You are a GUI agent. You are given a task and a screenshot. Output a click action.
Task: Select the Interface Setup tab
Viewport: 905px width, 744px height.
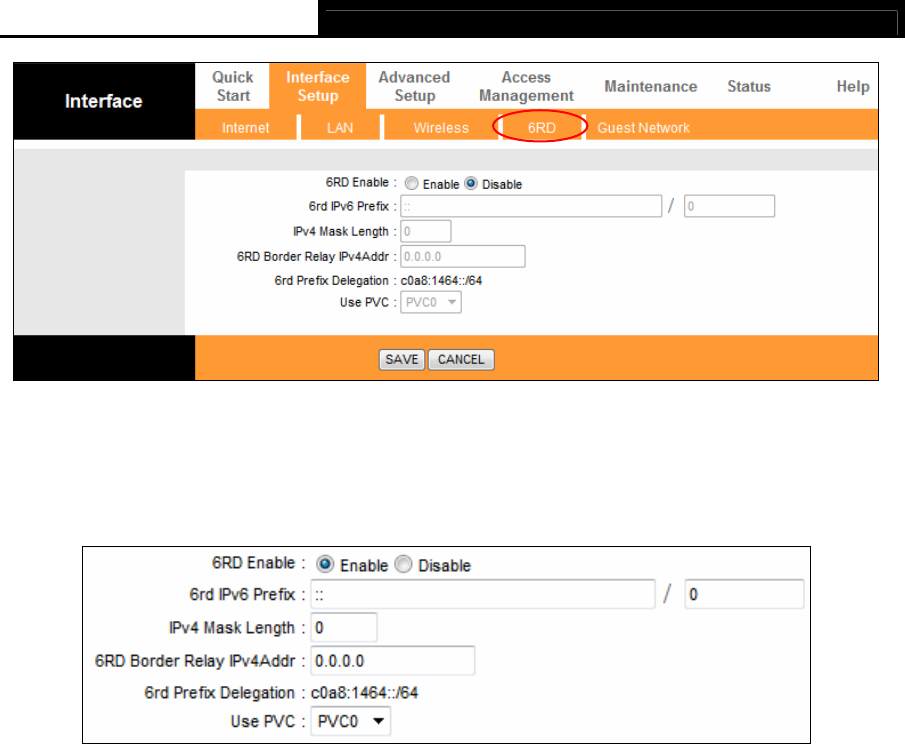point(317,86)
